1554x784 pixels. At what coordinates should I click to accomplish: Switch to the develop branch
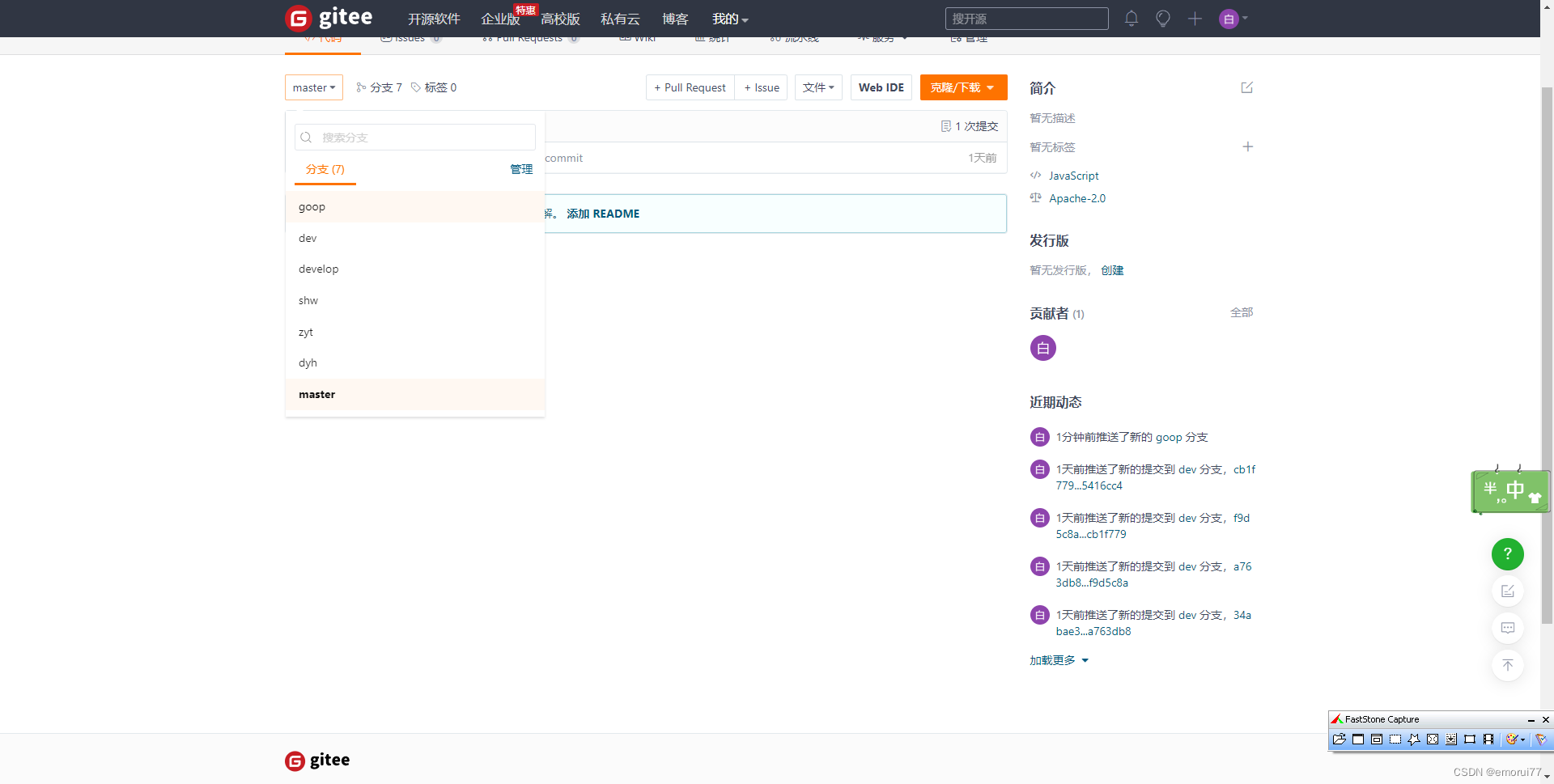tap(414, 269)
